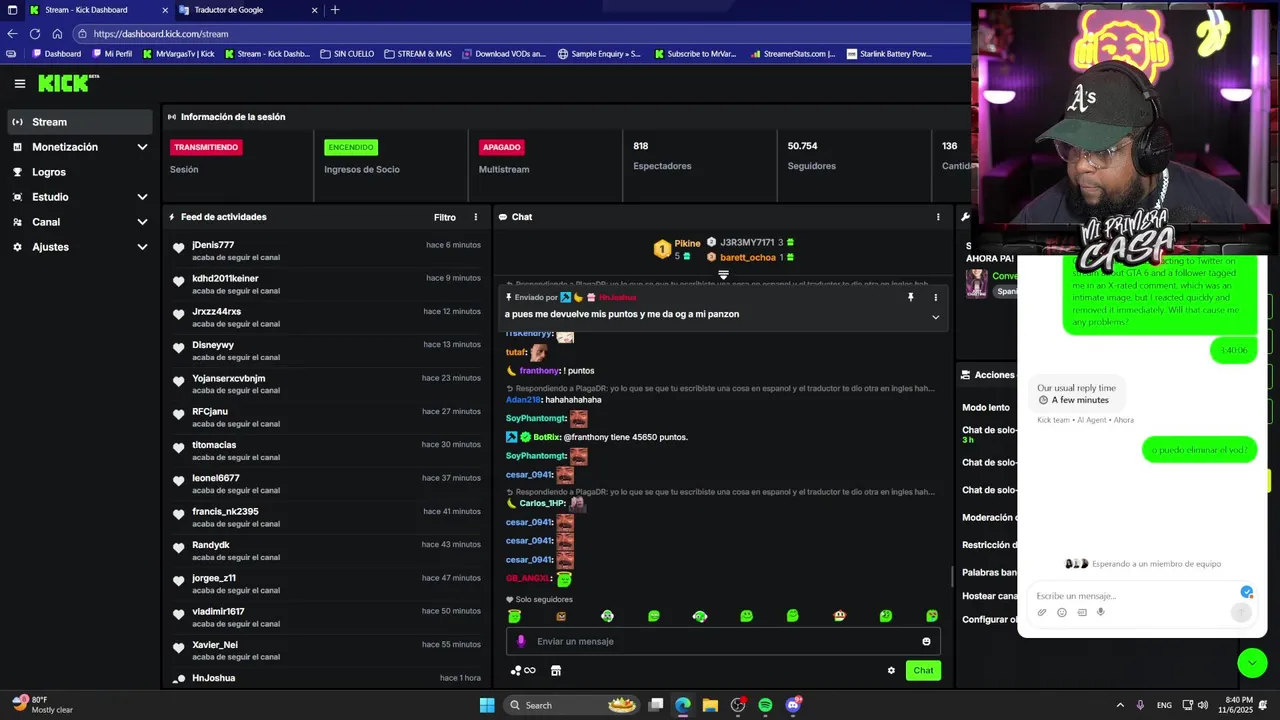
Task: Open the hamburger sidebar menu
Action: (x=19, y=84)
